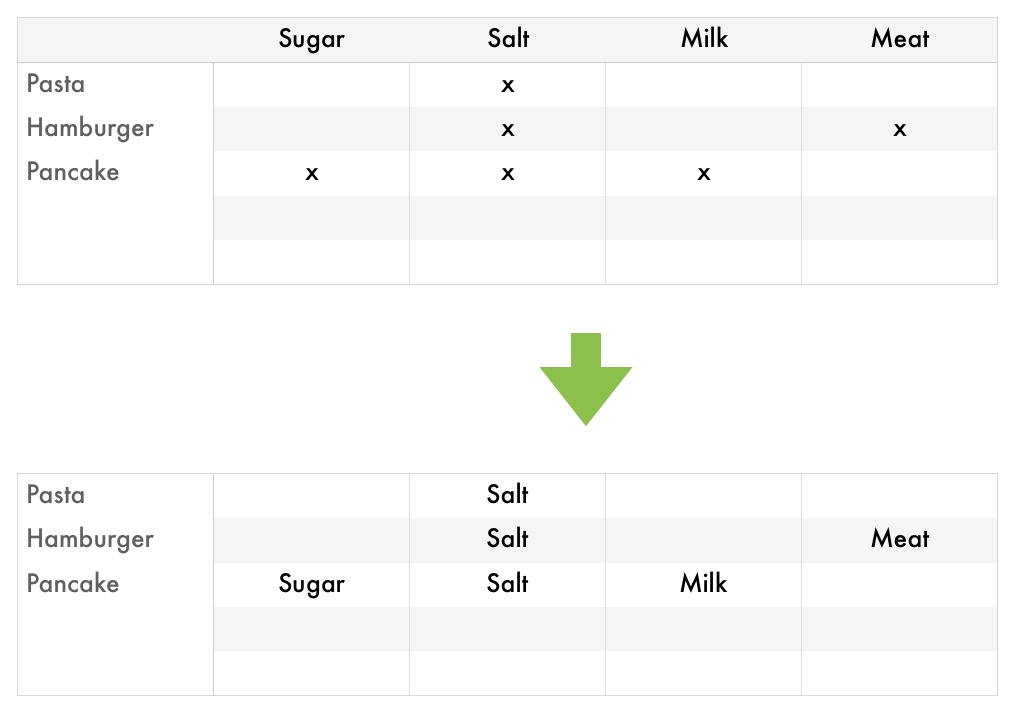Click the Hamburger row label in top table
Screen dimensions: 1018x716
(x=90, y=128)
